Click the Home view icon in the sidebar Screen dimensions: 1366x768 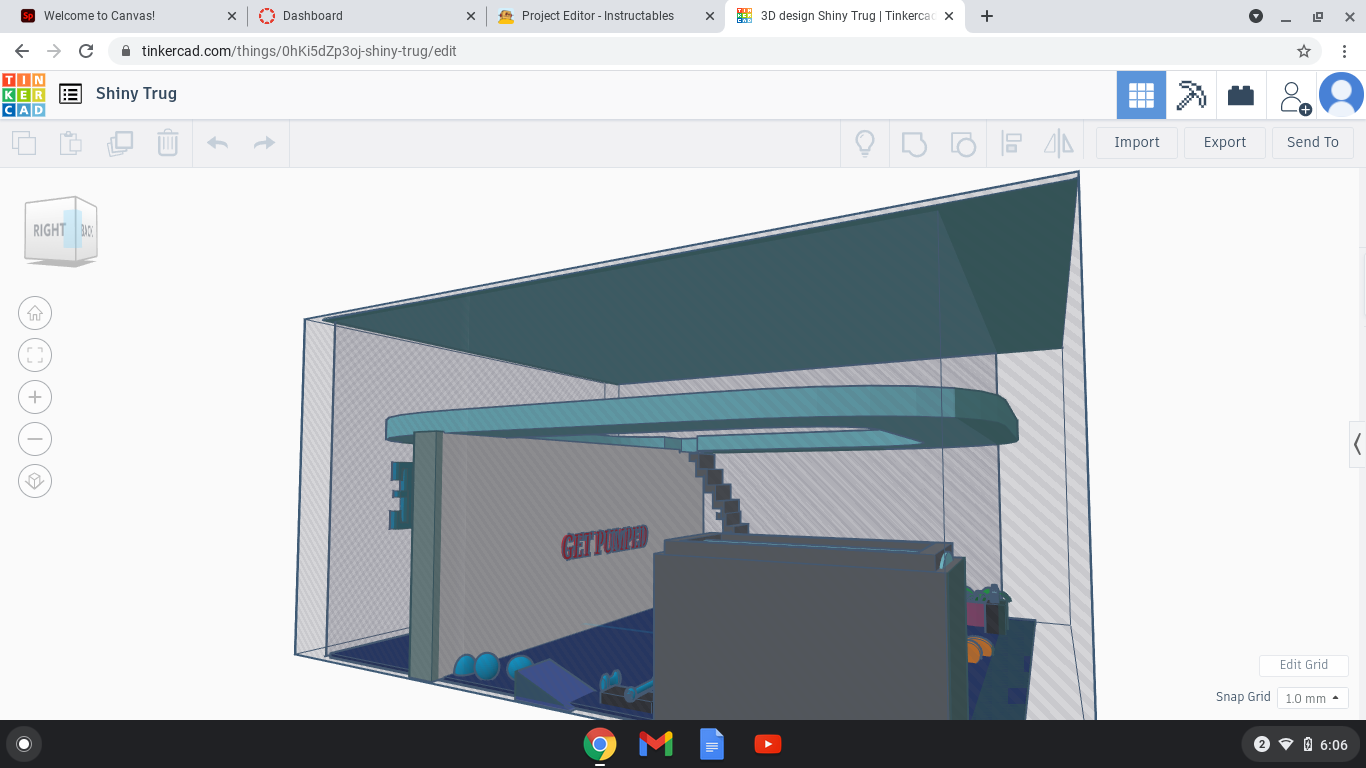35,313
